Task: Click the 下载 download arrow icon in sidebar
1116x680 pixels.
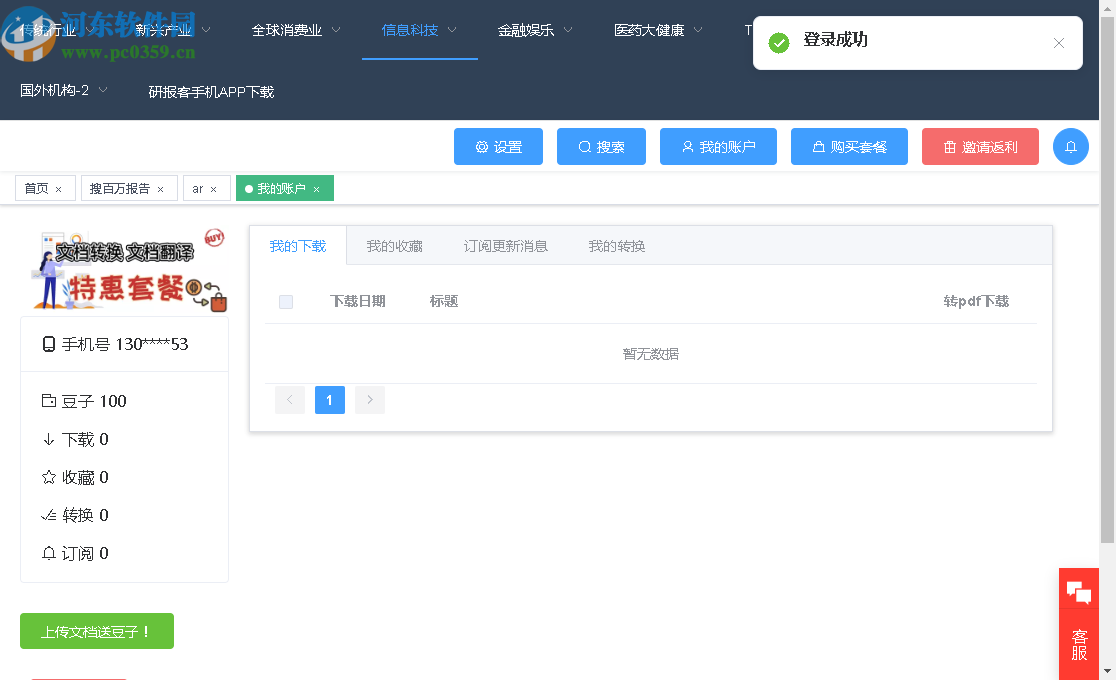Action: tap(50, 439)
